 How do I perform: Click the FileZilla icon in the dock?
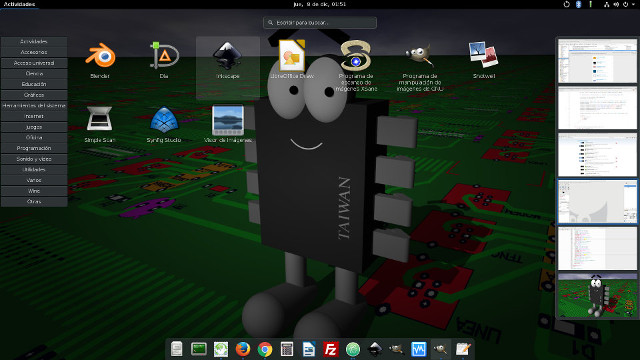point(331,349)
